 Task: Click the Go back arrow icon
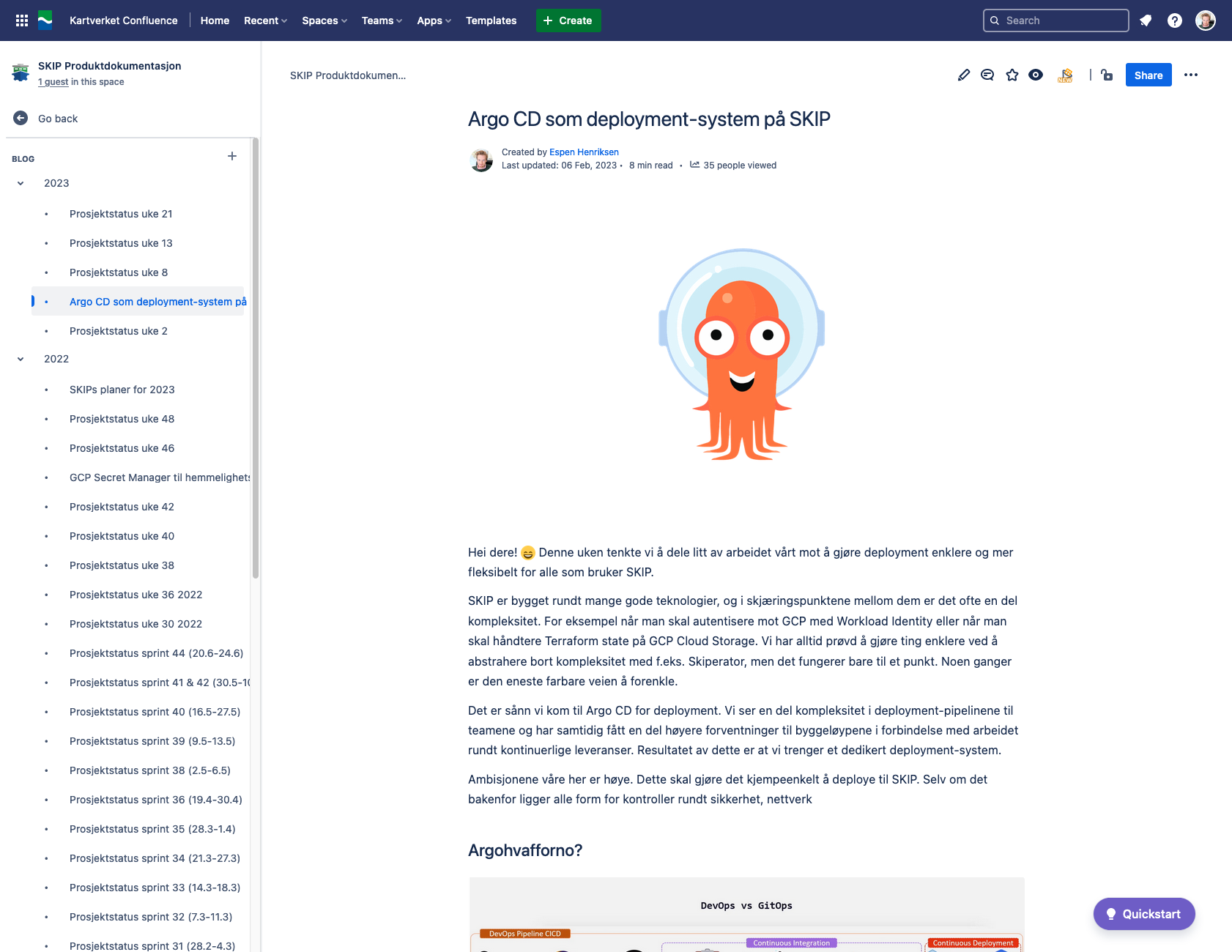pos(21,118)
